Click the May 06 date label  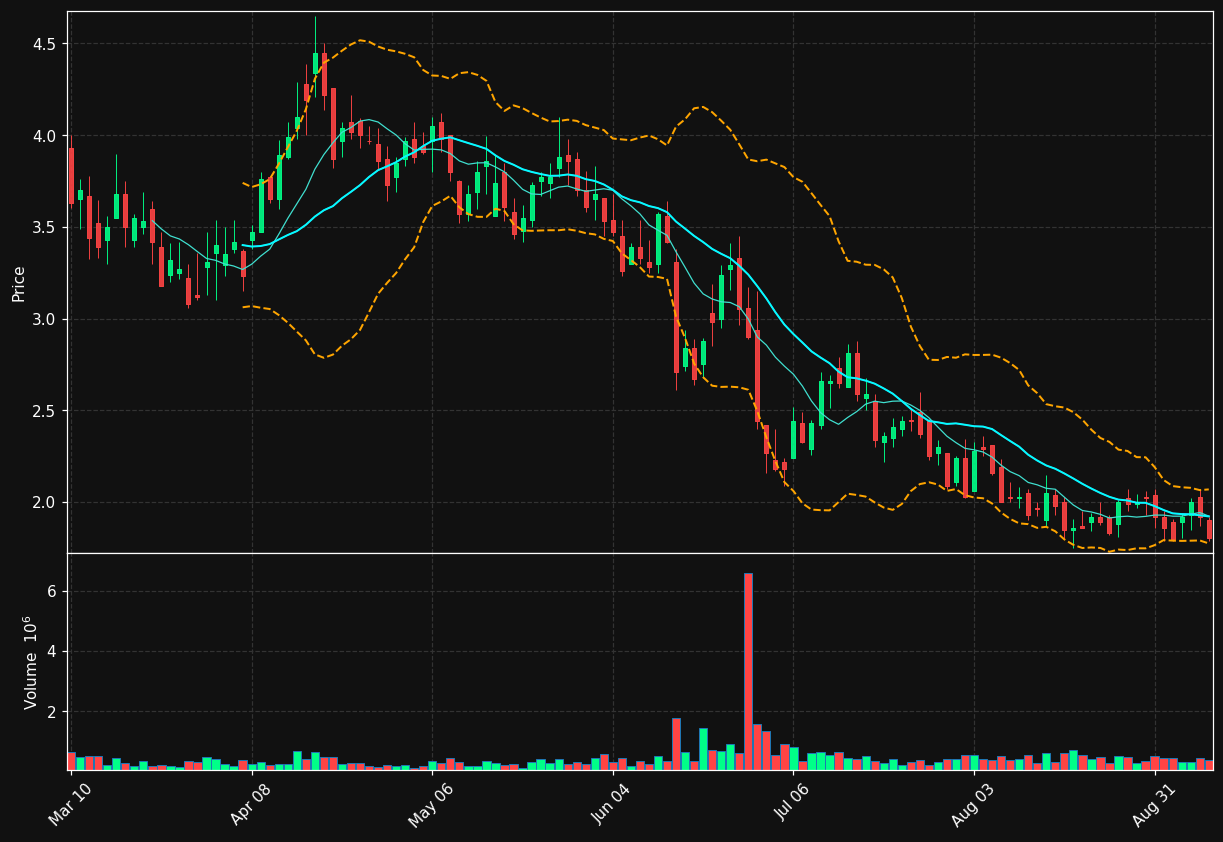coord(431,805)
